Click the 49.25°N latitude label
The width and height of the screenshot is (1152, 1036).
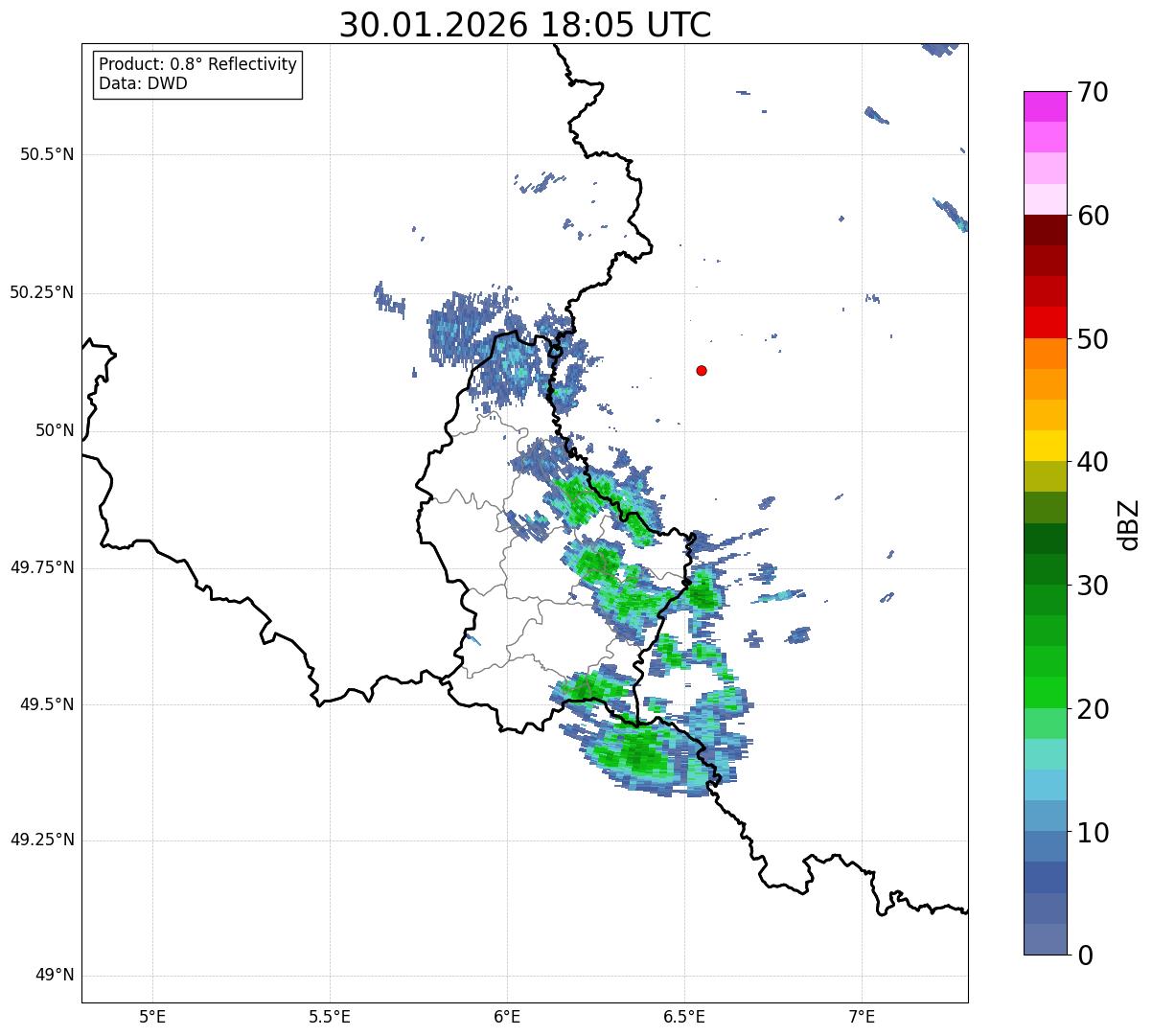click(42, 840)
